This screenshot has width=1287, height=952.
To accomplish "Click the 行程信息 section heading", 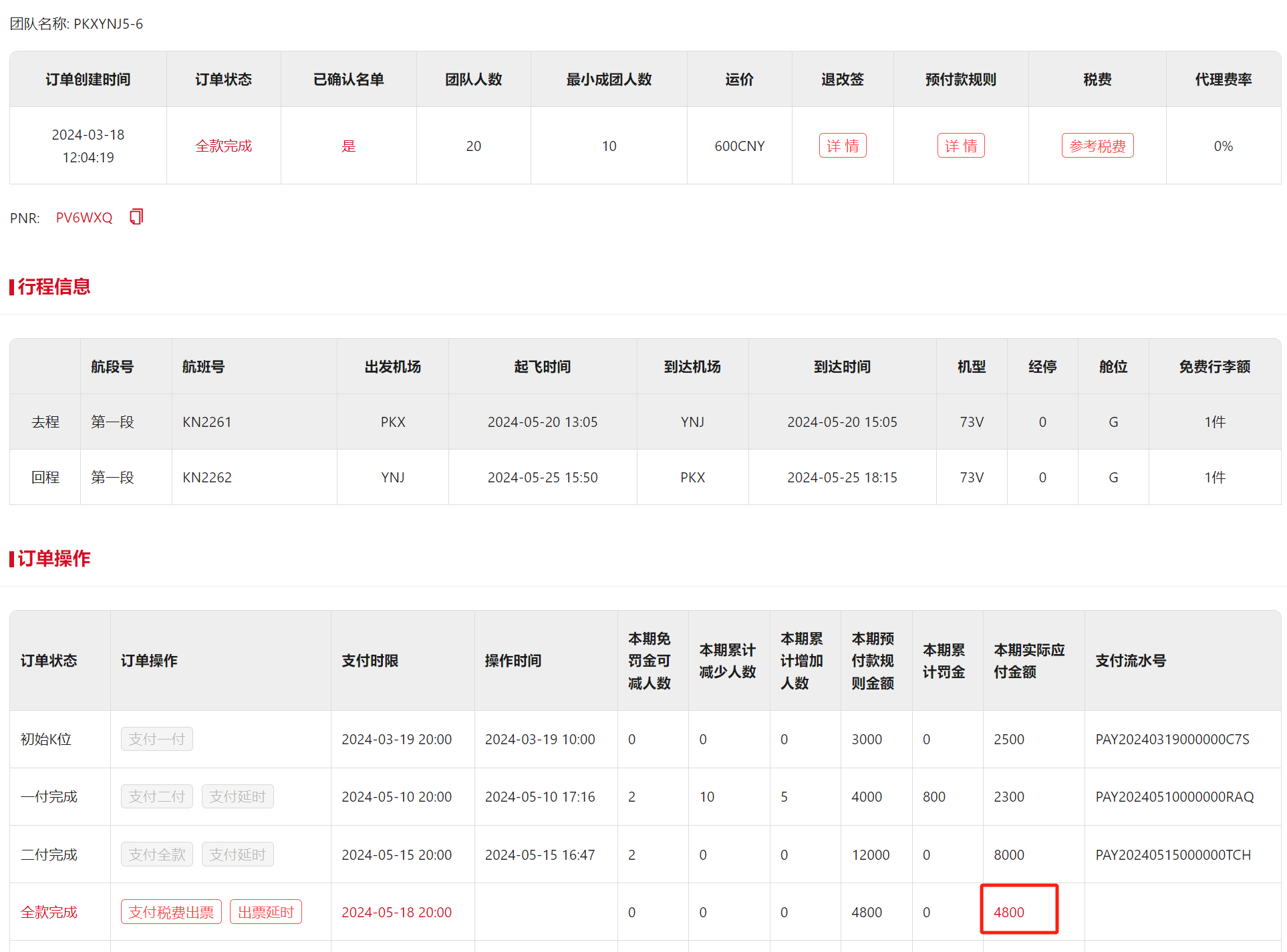I will 53,287.
